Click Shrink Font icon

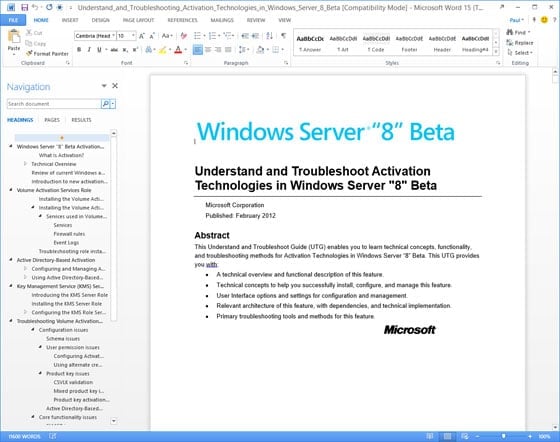pos(152,36)
